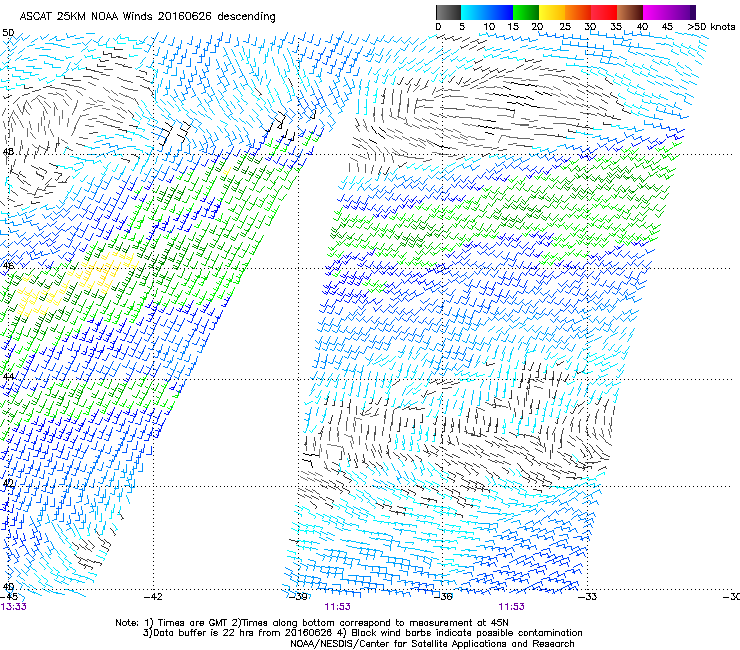
Task: Pick the red 30-35 knots color segment
Action: pos(604,12)
